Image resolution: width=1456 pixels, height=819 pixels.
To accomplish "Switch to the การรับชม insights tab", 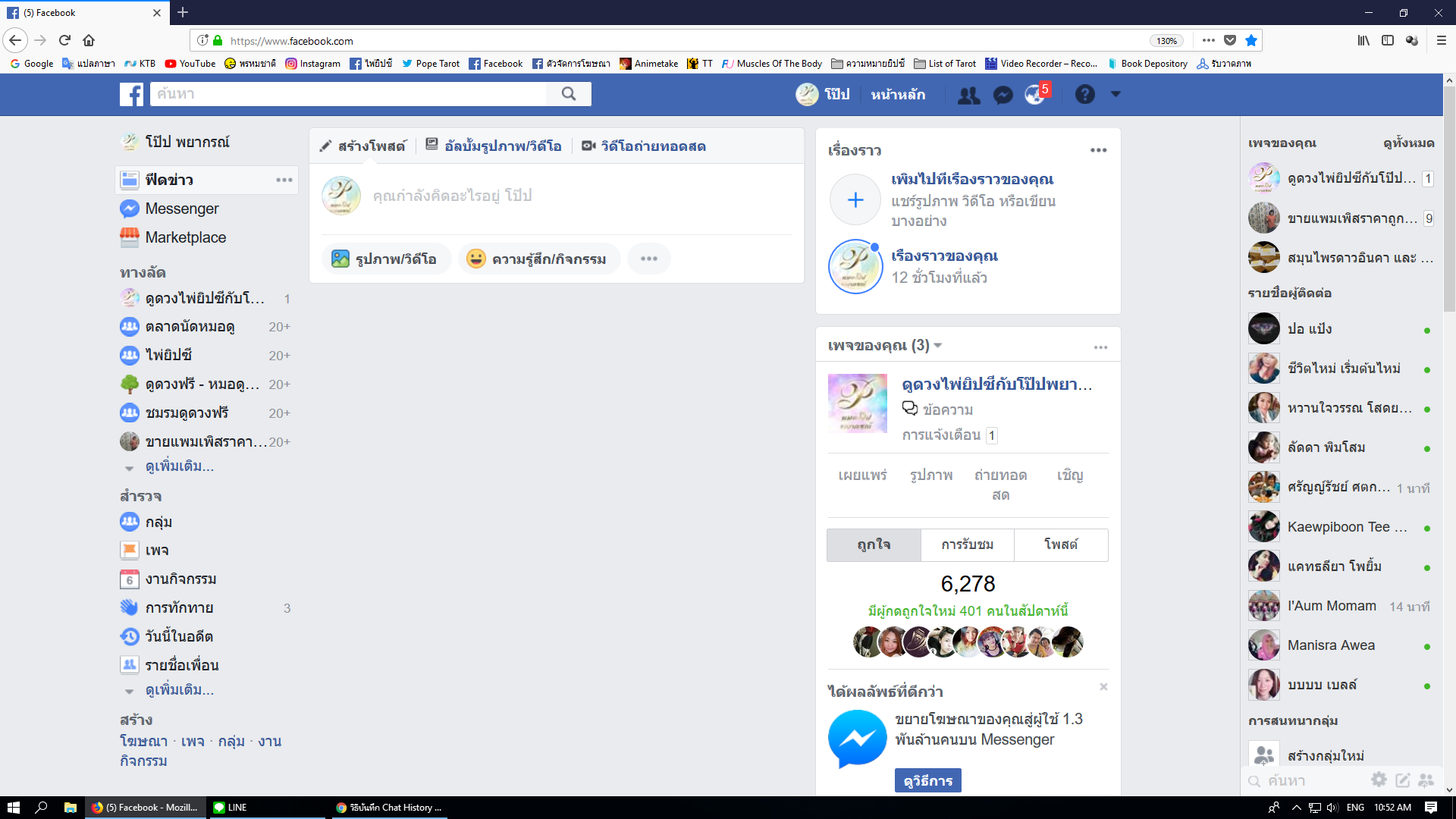I will point(968,544).
